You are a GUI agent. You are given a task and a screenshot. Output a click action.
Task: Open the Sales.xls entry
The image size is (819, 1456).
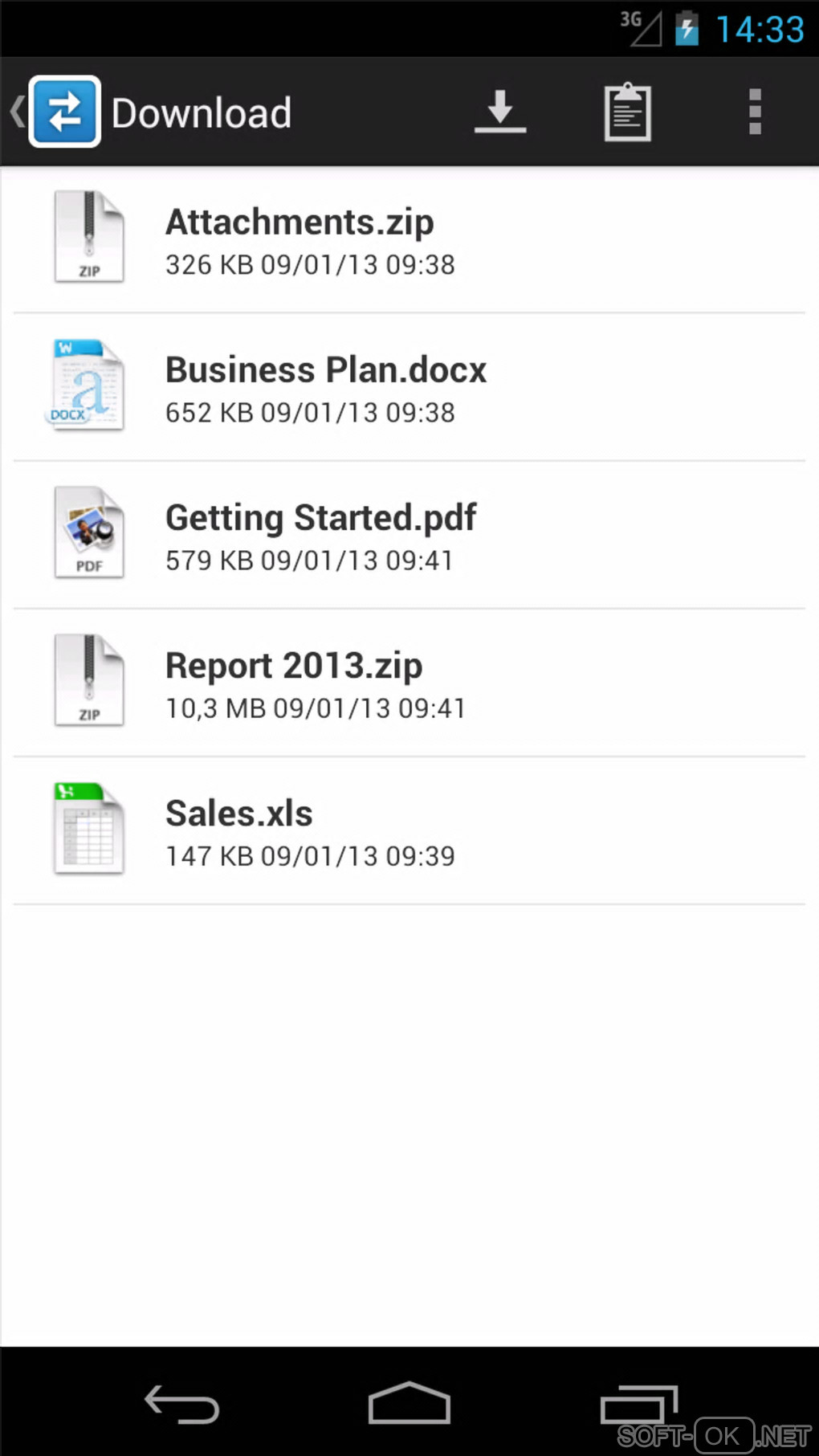point(239,814)
